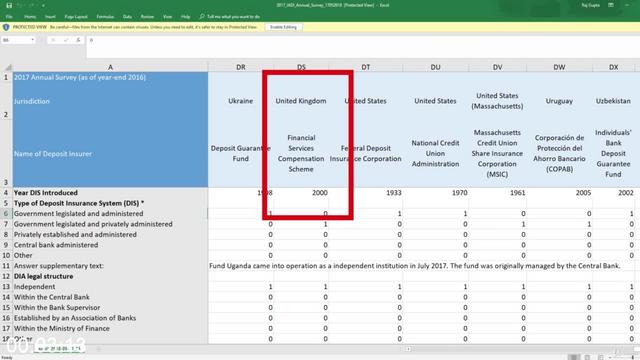Click the 'United Kingdom' jurisdiction cell
The image size is (640, 360).
point(301,101)
